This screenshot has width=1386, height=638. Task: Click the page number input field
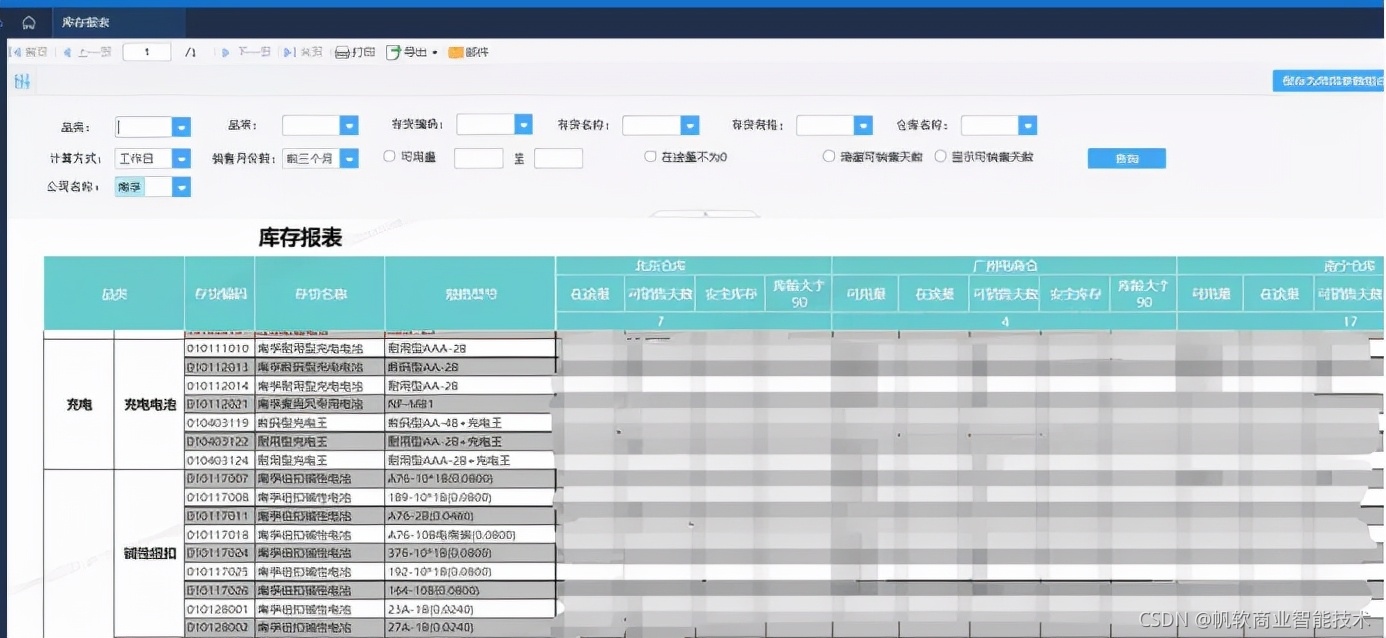click(146, 52)
